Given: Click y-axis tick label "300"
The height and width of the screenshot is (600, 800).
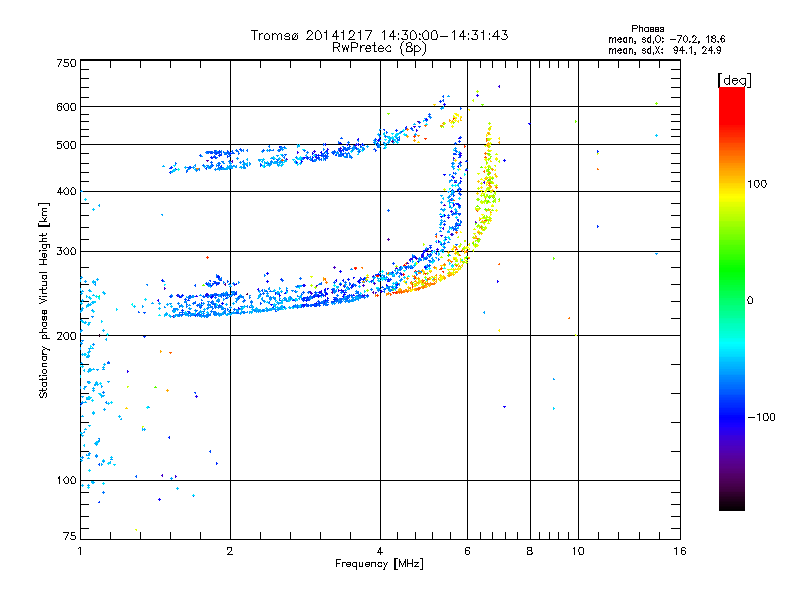Looking at the screenshot, I should [66, 251].
